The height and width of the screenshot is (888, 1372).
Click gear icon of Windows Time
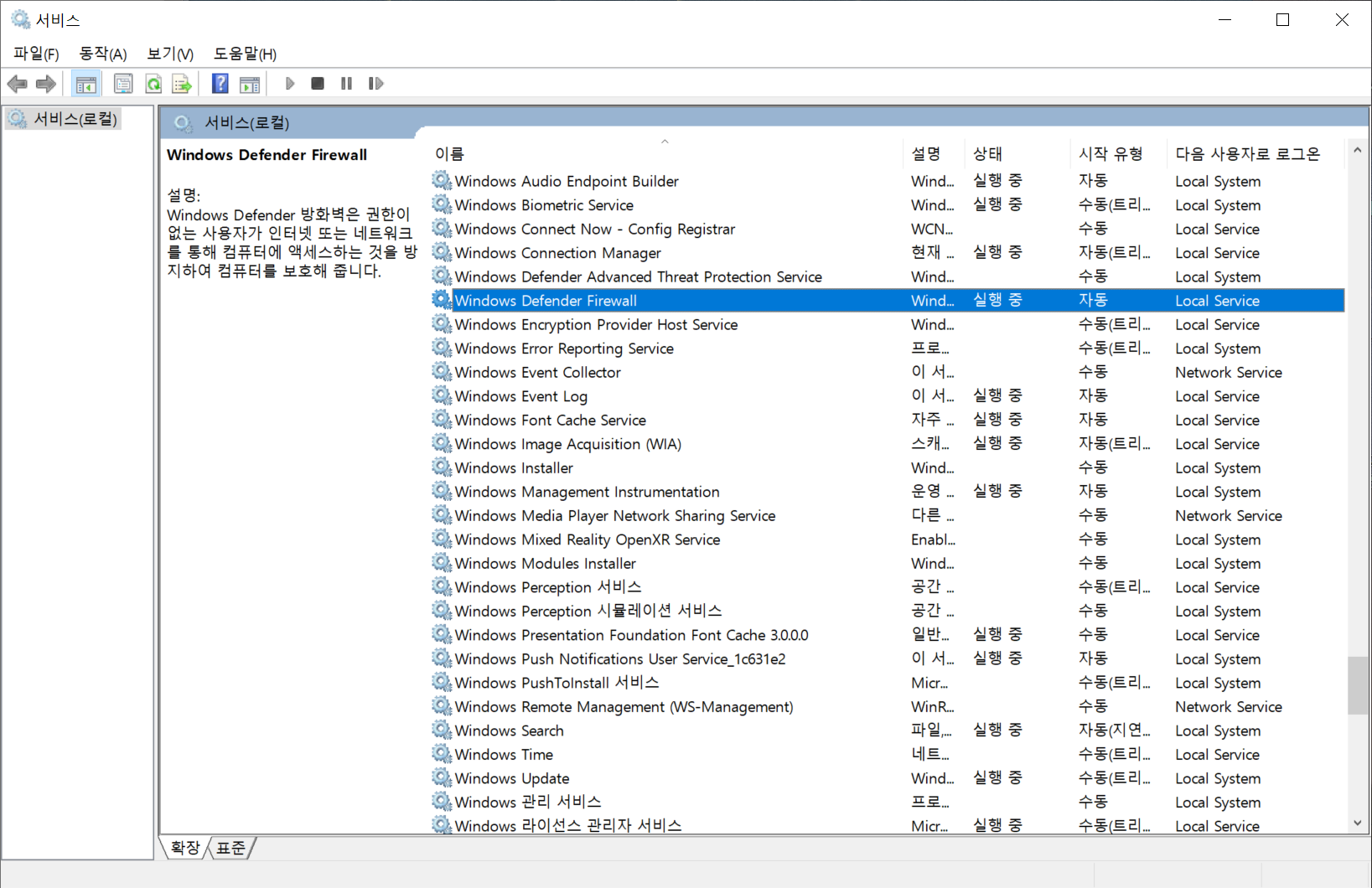442,754
